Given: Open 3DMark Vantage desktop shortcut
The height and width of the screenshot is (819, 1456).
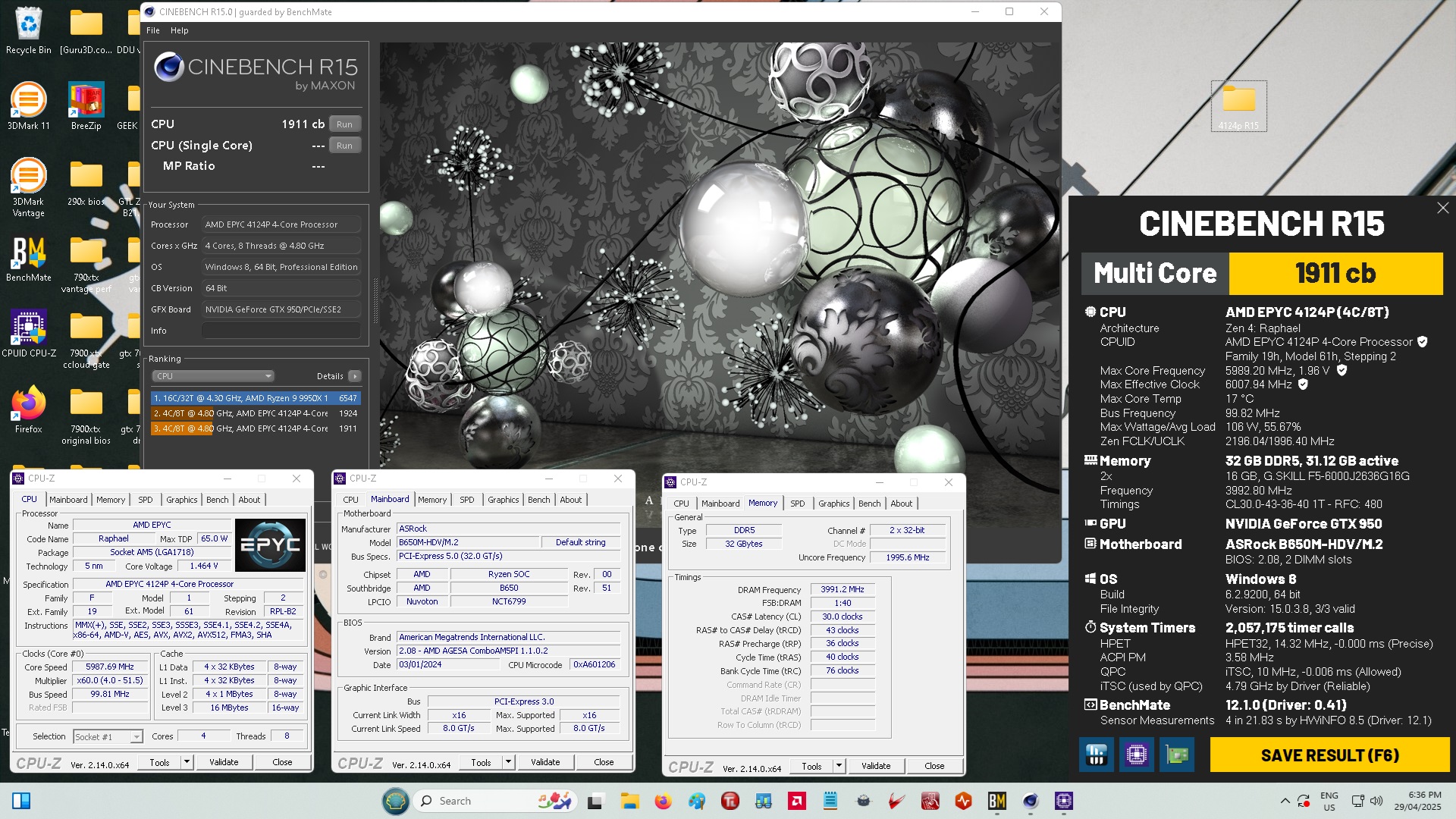Looking at the screenshot, I should tap(29, 187).
